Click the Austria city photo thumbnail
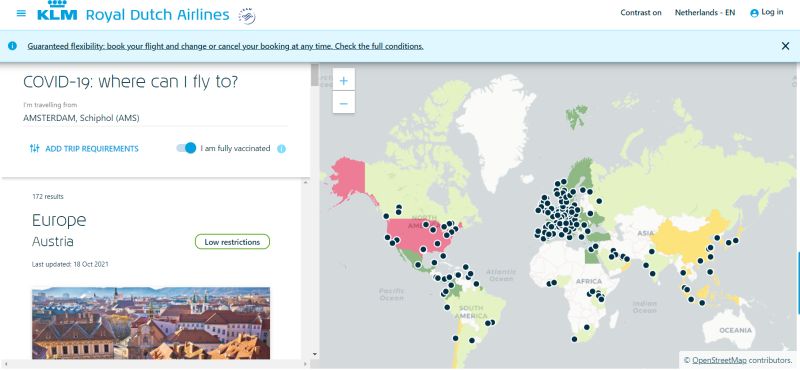 click(x=151, y=323)
